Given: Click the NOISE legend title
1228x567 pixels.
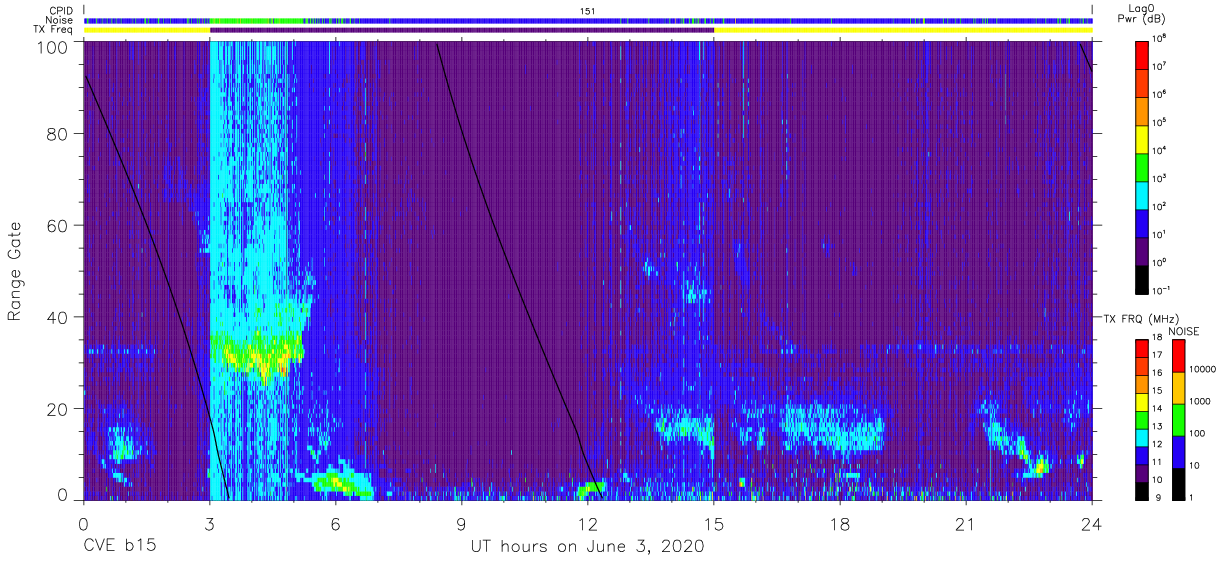Looking at the screenshot, I should pos(1184,331).
